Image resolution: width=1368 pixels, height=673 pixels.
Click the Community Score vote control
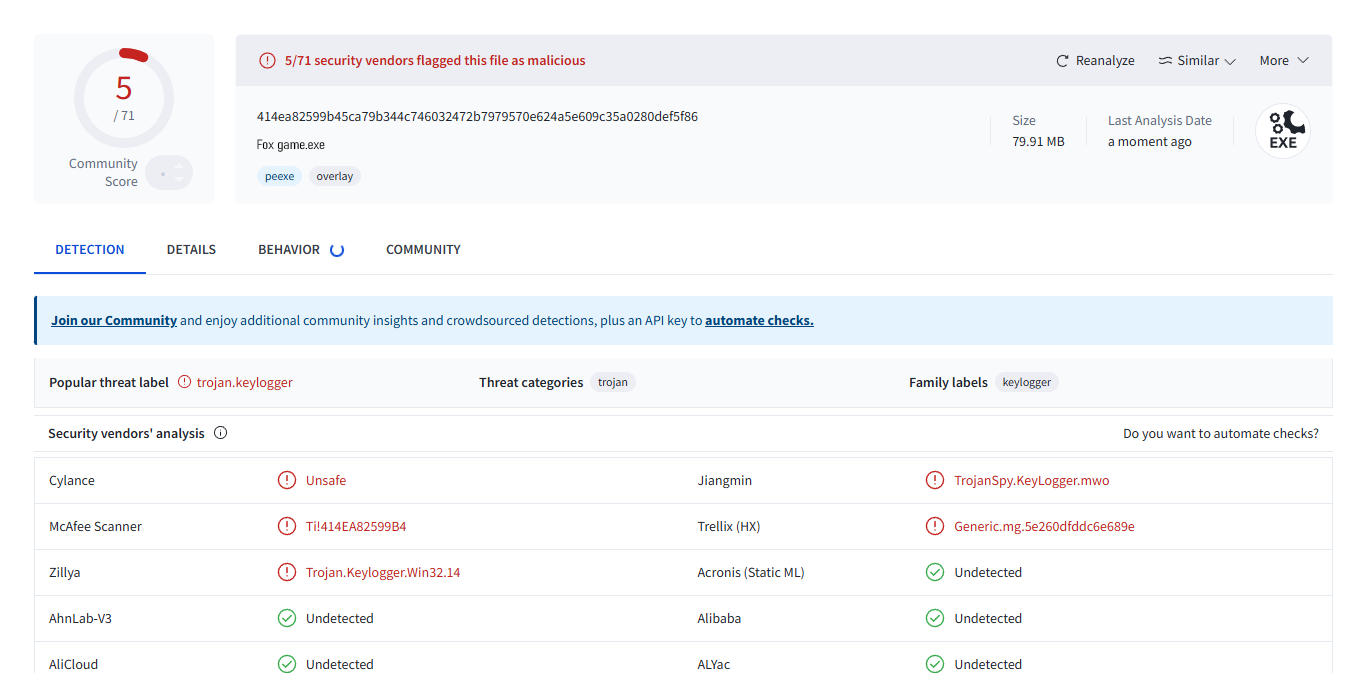coord(168,173)
